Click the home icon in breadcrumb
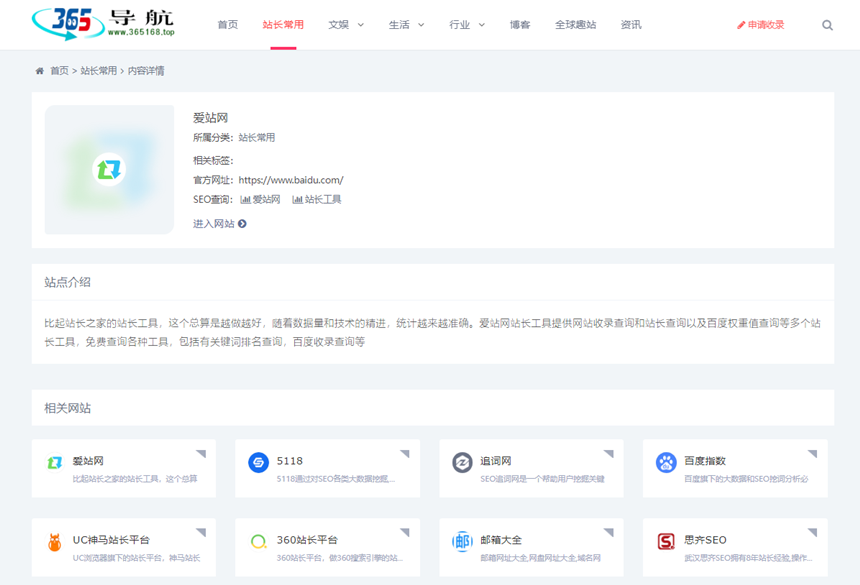The height and width of the screenshot is (585, 860). (x=39, y=71)
